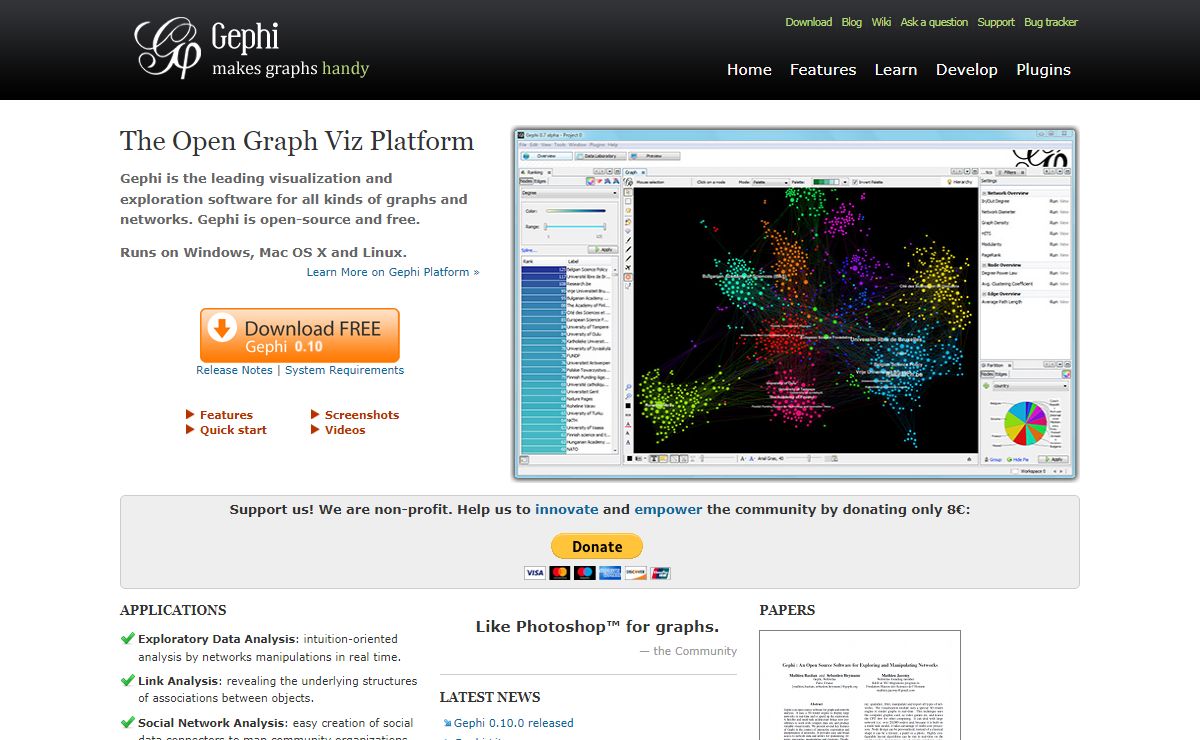Click the Mastercard icon below Donate
The height and width of the screenshot is (740, 1200).
[560, 573]
